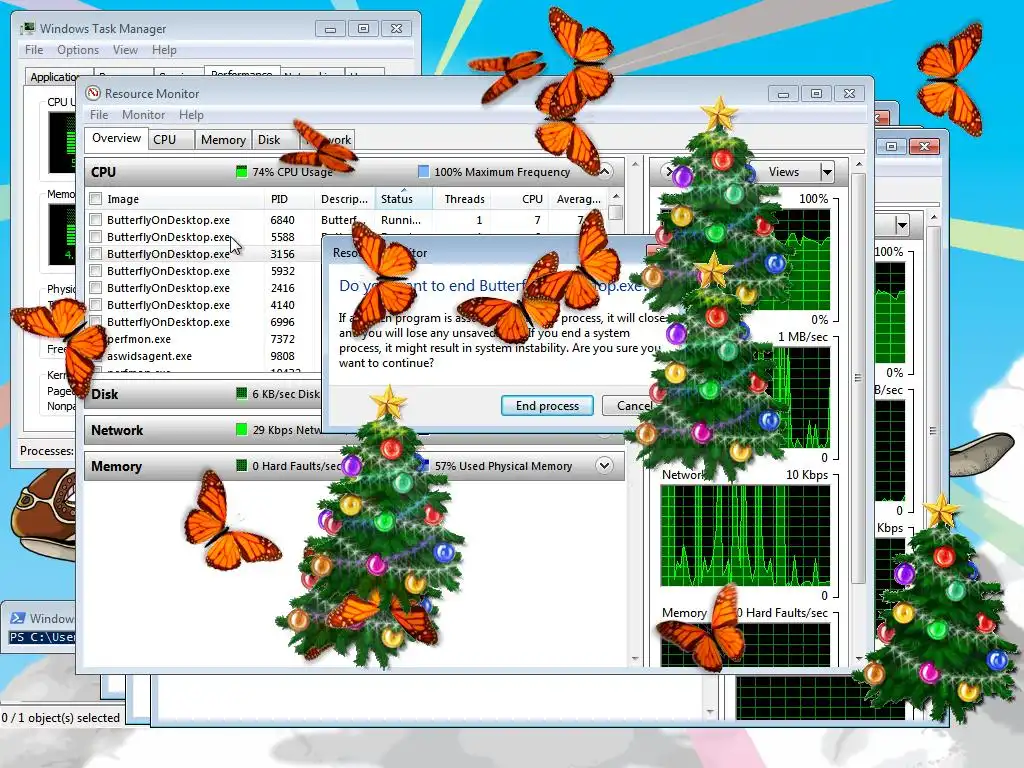Toggle the Image column select-all checkbox
Screen dimensions: 1024x768
(96, 199)
